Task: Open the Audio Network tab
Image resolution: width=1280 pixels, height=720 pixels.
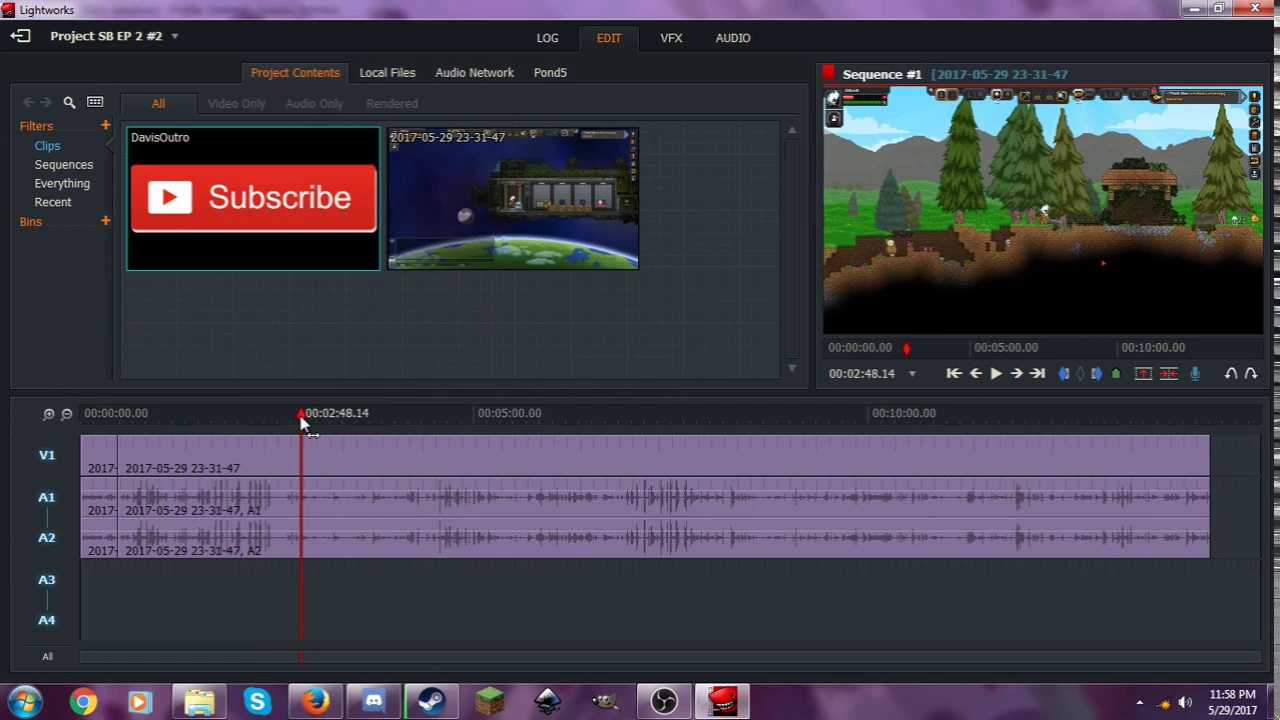Action: click(474, 73)
